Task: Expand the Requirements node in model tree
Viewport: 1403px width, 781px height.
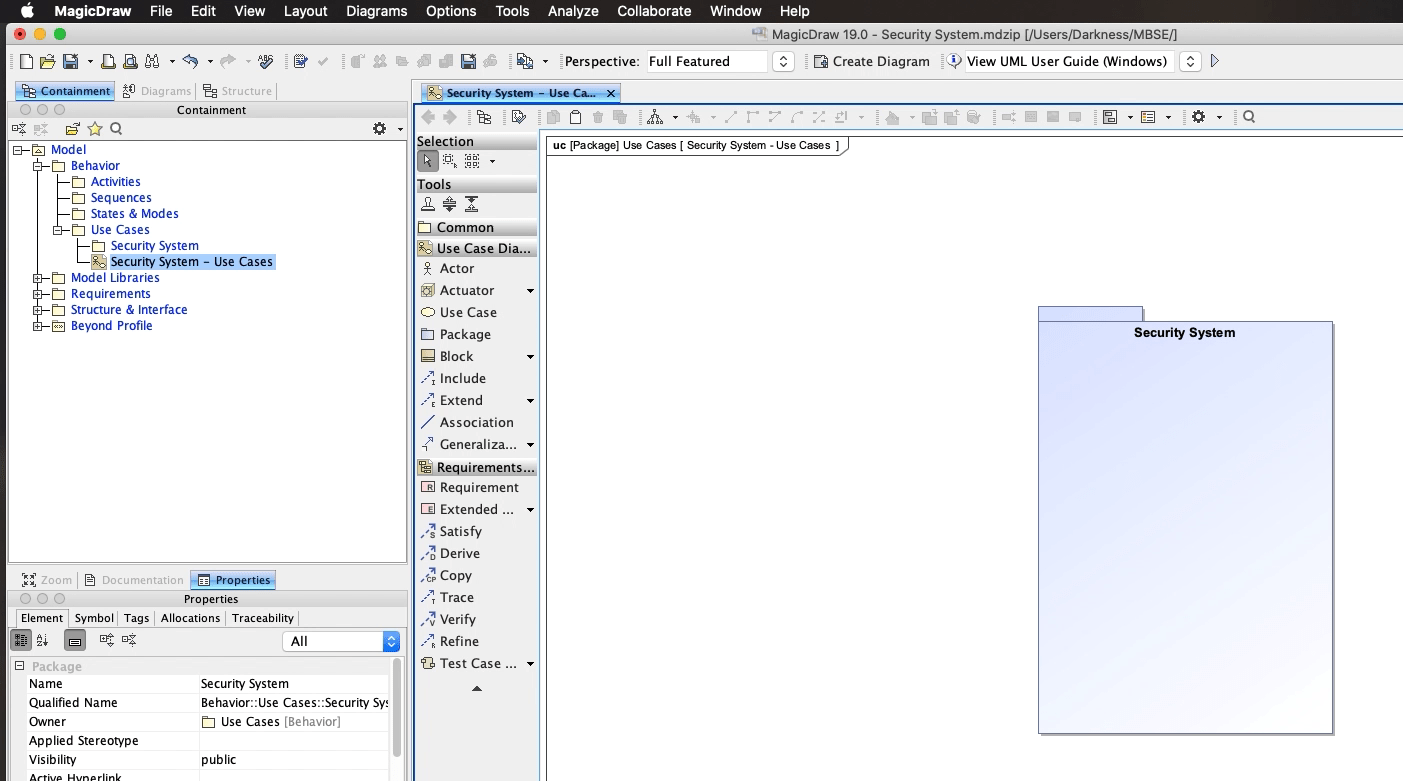Action: [39, 294]
